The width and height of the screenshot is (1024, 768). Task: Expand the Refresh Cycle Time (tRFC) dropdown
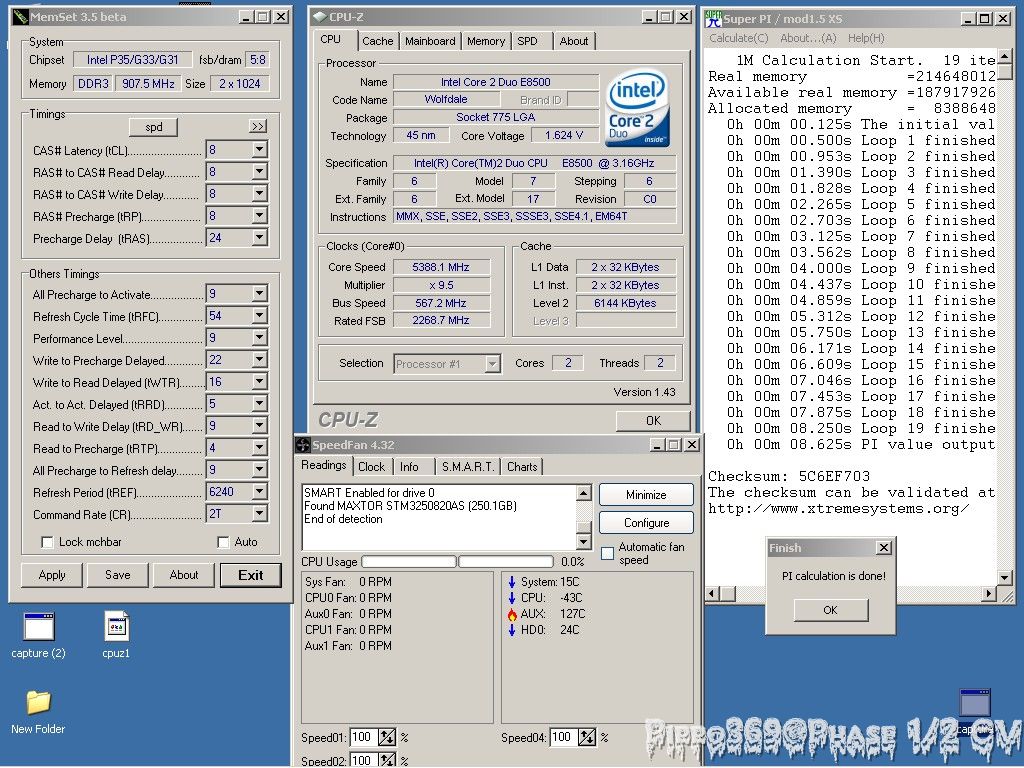point(259,316)
